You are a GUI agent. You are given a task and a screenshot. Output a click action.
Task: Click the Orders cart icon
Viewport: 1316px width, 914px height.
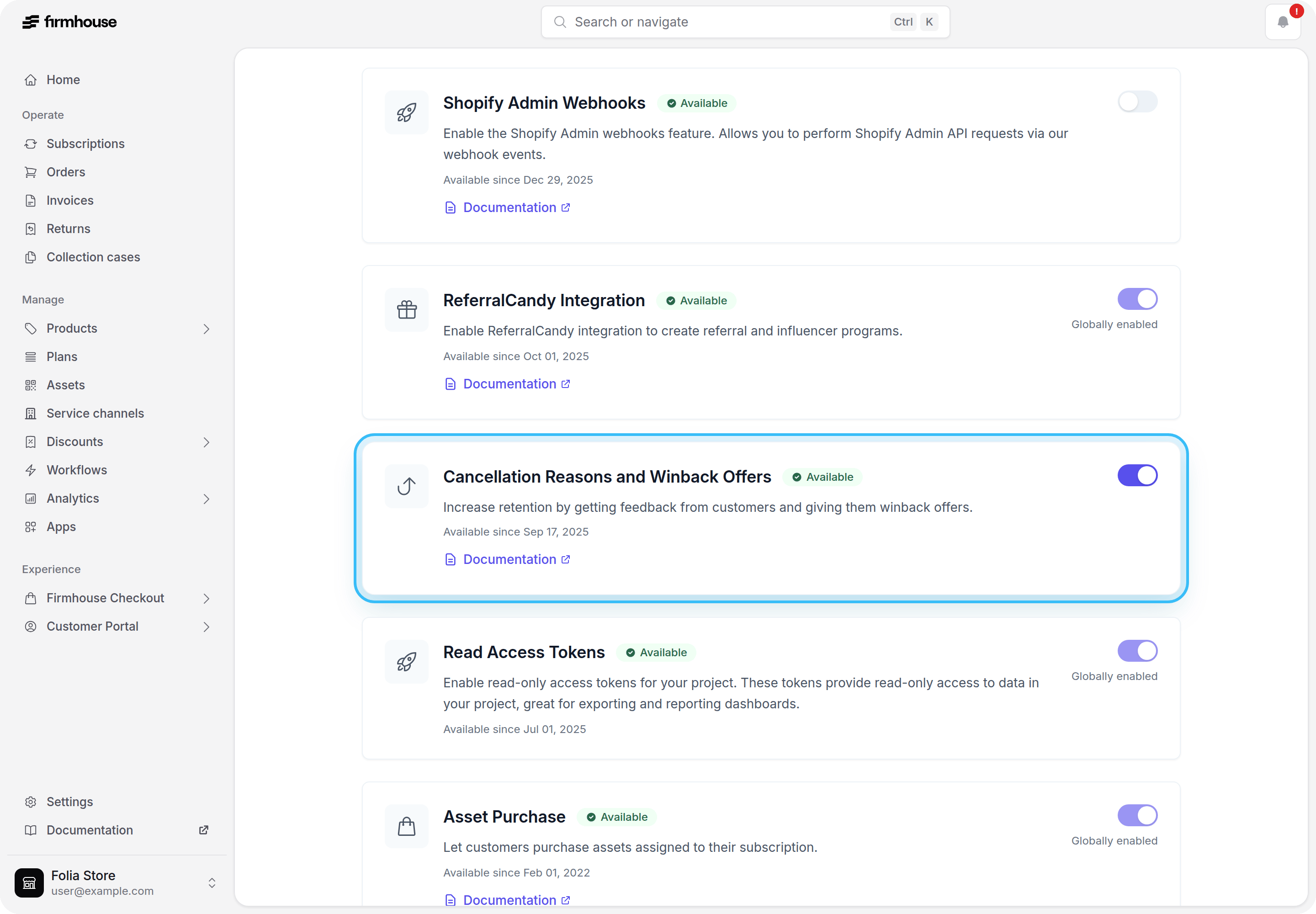(x=31, y=172)
